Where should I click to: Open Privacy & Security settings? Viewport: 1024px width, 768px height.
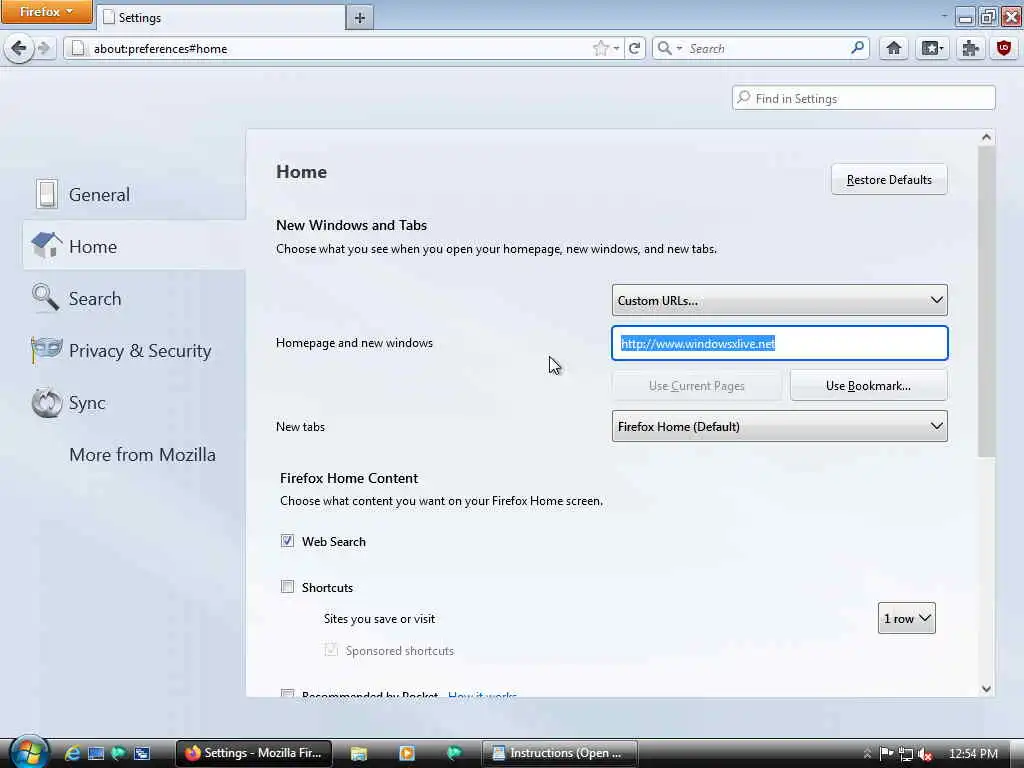(134, 351)
